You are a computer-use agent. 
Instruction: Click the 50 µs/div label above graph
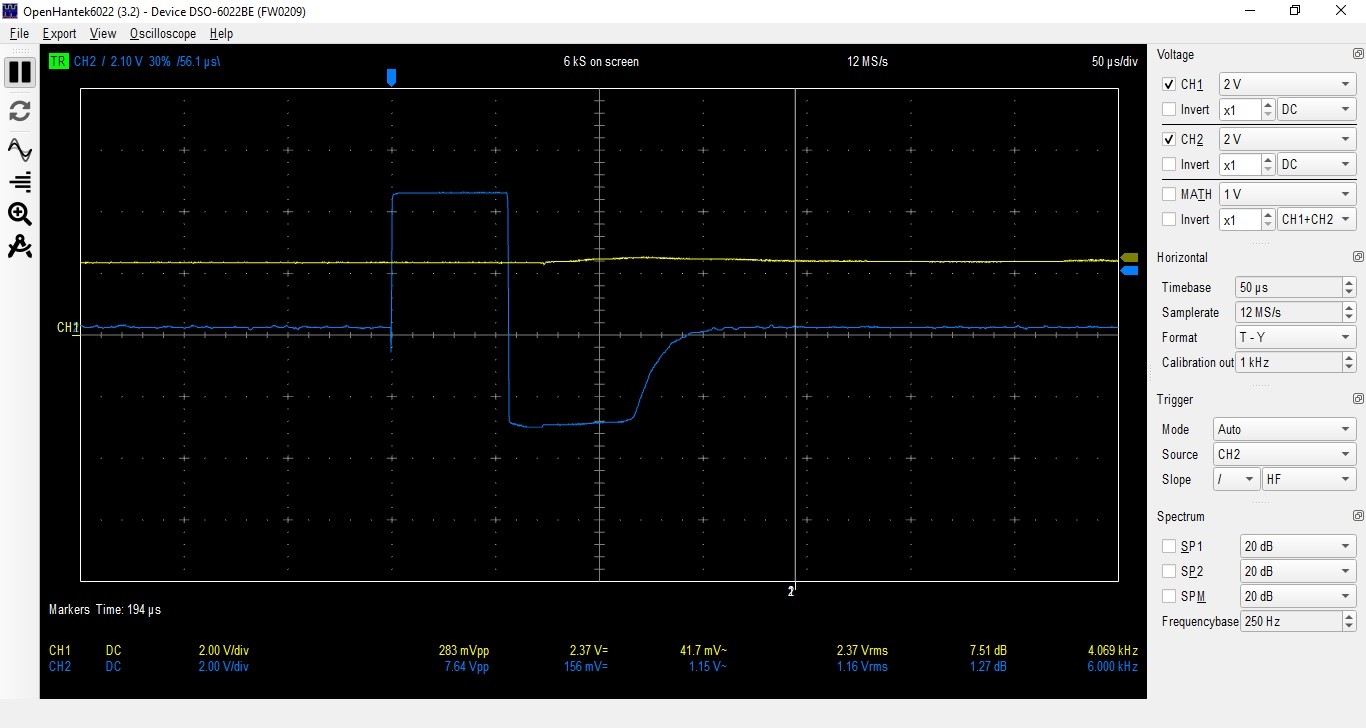click(x=1114, y=62)
